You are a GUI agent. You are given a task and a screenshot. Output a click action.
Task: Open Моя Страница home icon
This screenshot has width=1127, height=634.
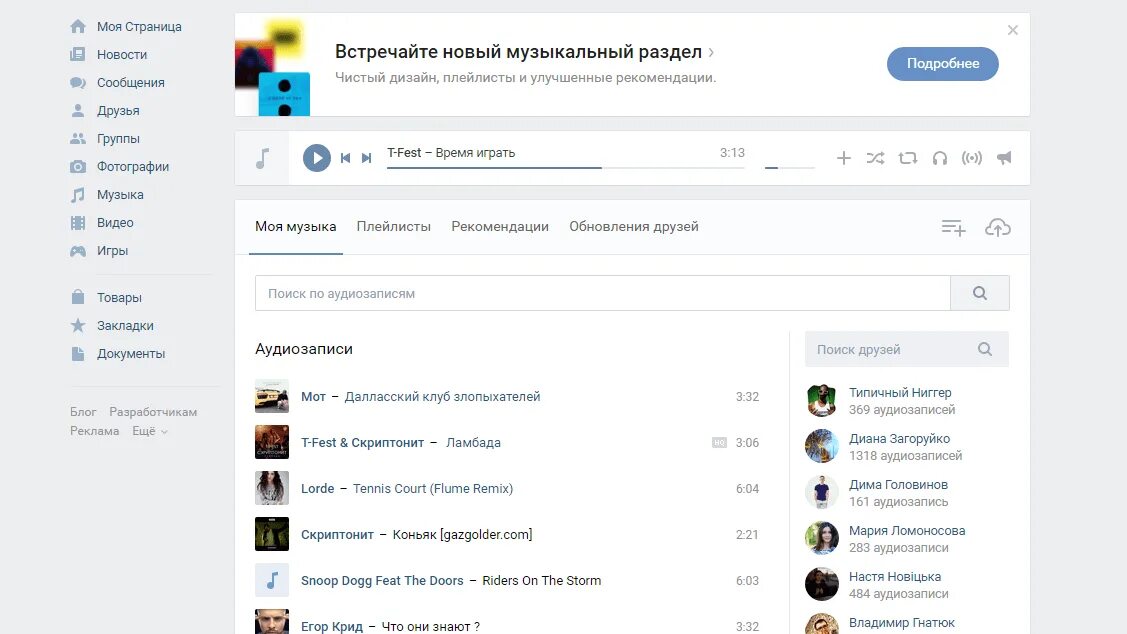tap(78, 27)
